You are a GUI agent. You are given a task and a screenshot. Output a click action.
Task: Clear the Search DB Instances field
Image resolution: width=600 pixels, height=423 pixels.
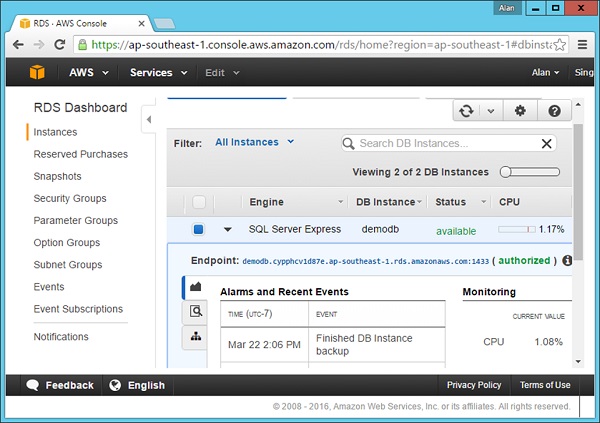pos(546,143)
